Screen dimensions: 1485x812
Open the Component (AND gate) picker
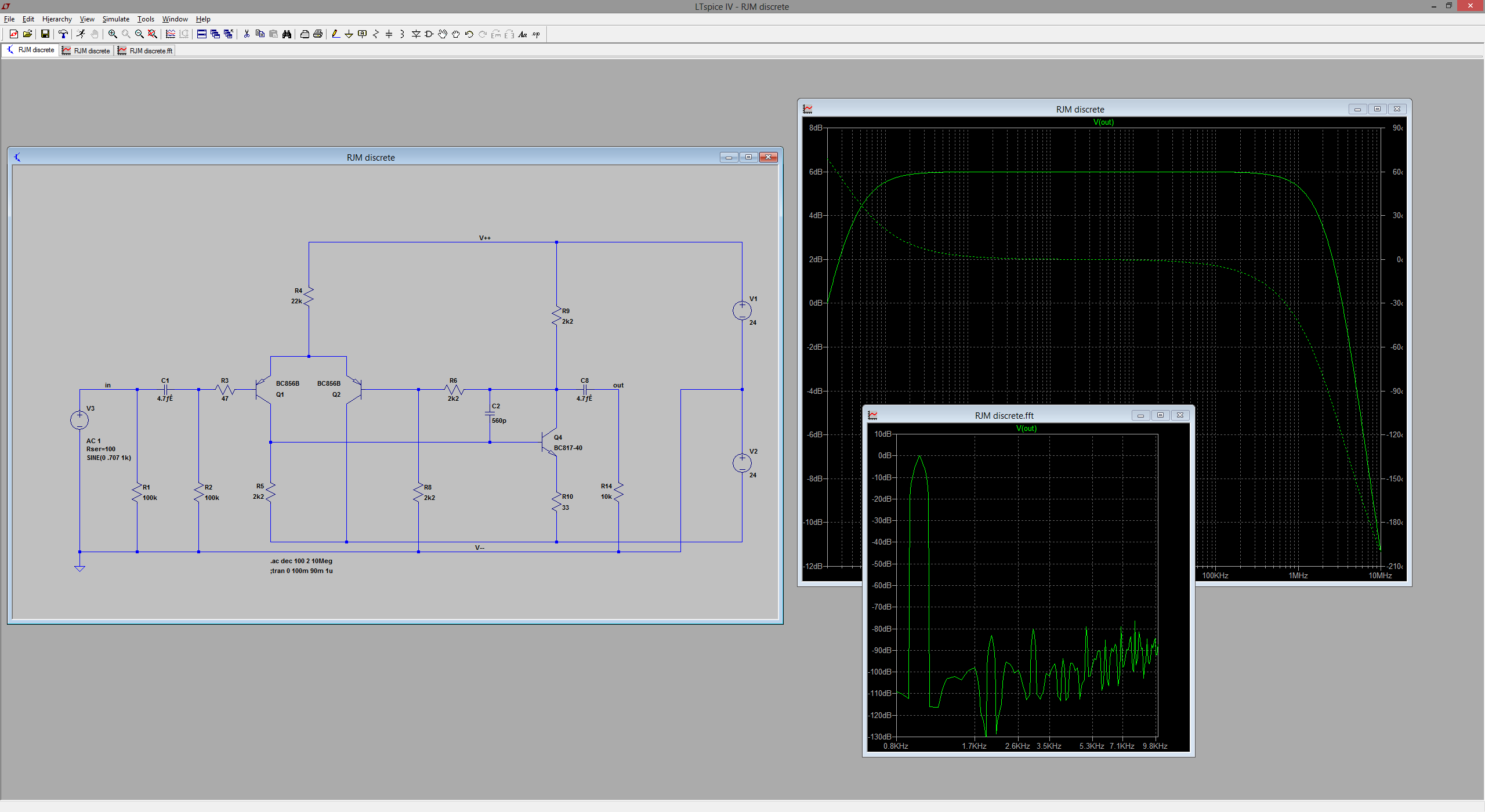pyautogui.click(x=429, y=34)
